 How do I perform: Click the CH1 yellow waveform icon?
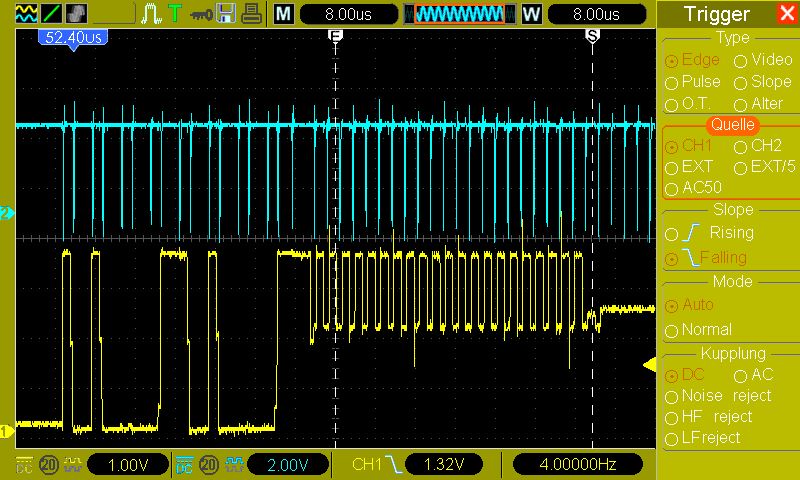73,464
